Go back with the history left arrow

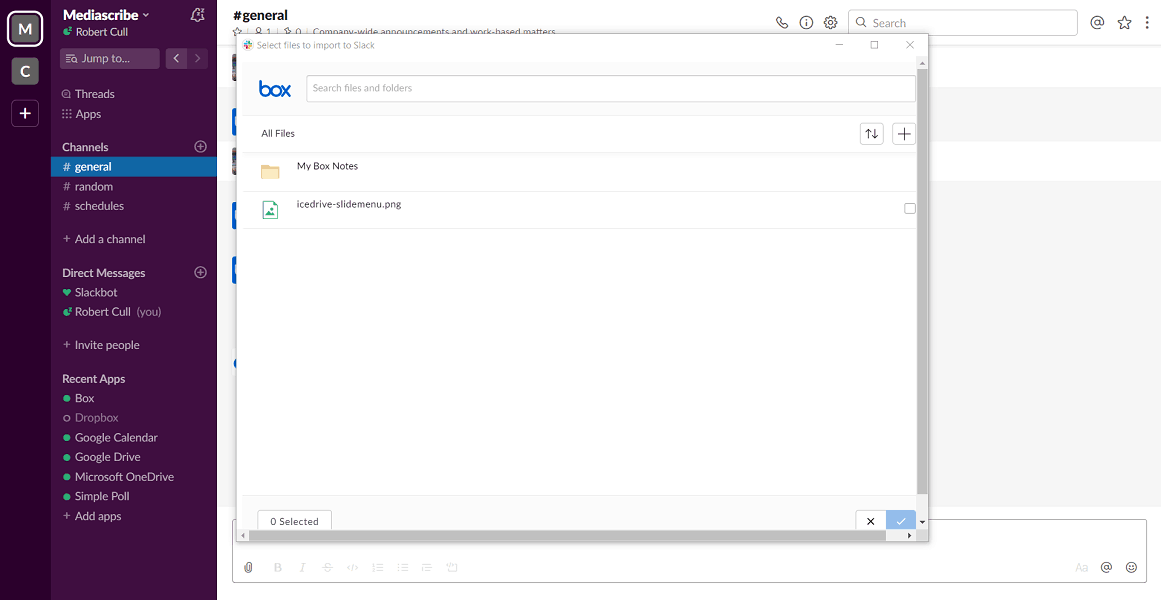[x=176, y=59]
